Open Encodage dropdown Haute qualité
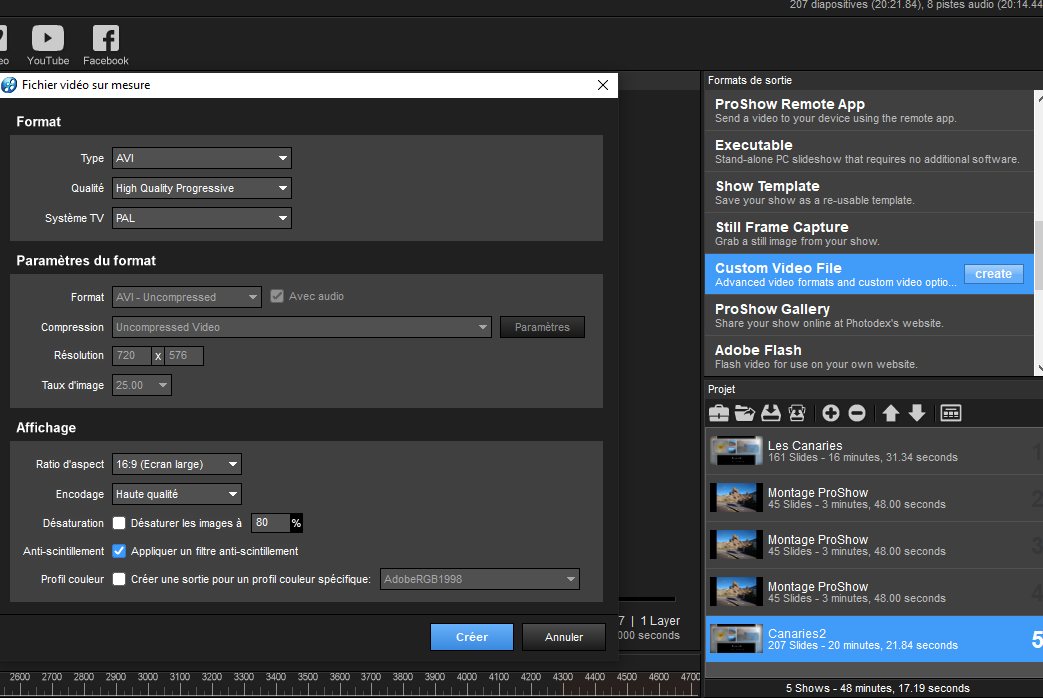This screenshot has width=1043, height=698. coord(176,494)
